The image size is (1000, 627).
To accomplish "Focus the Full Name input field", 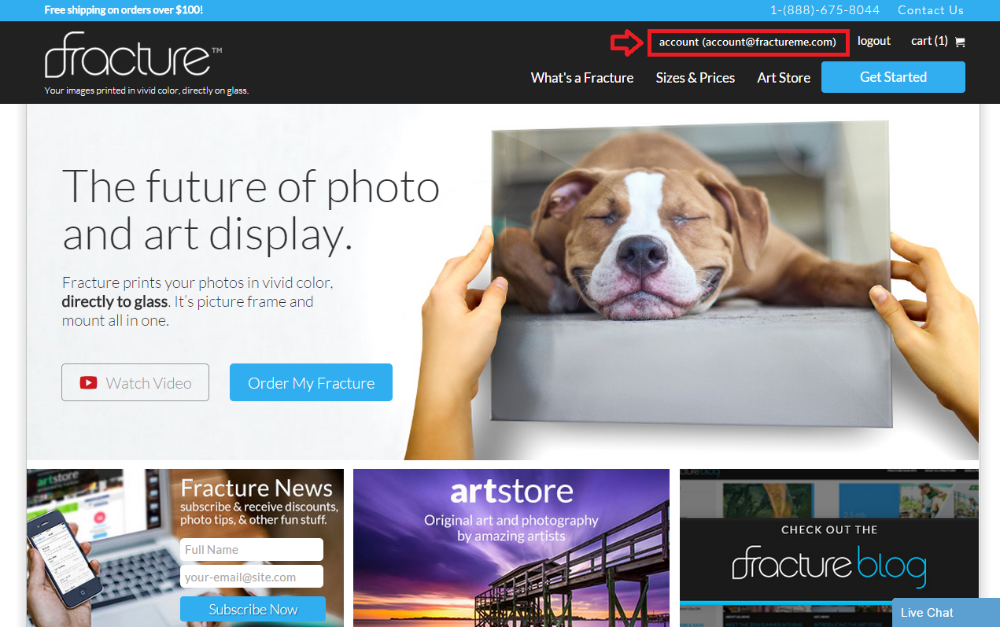I will (251, 549).
